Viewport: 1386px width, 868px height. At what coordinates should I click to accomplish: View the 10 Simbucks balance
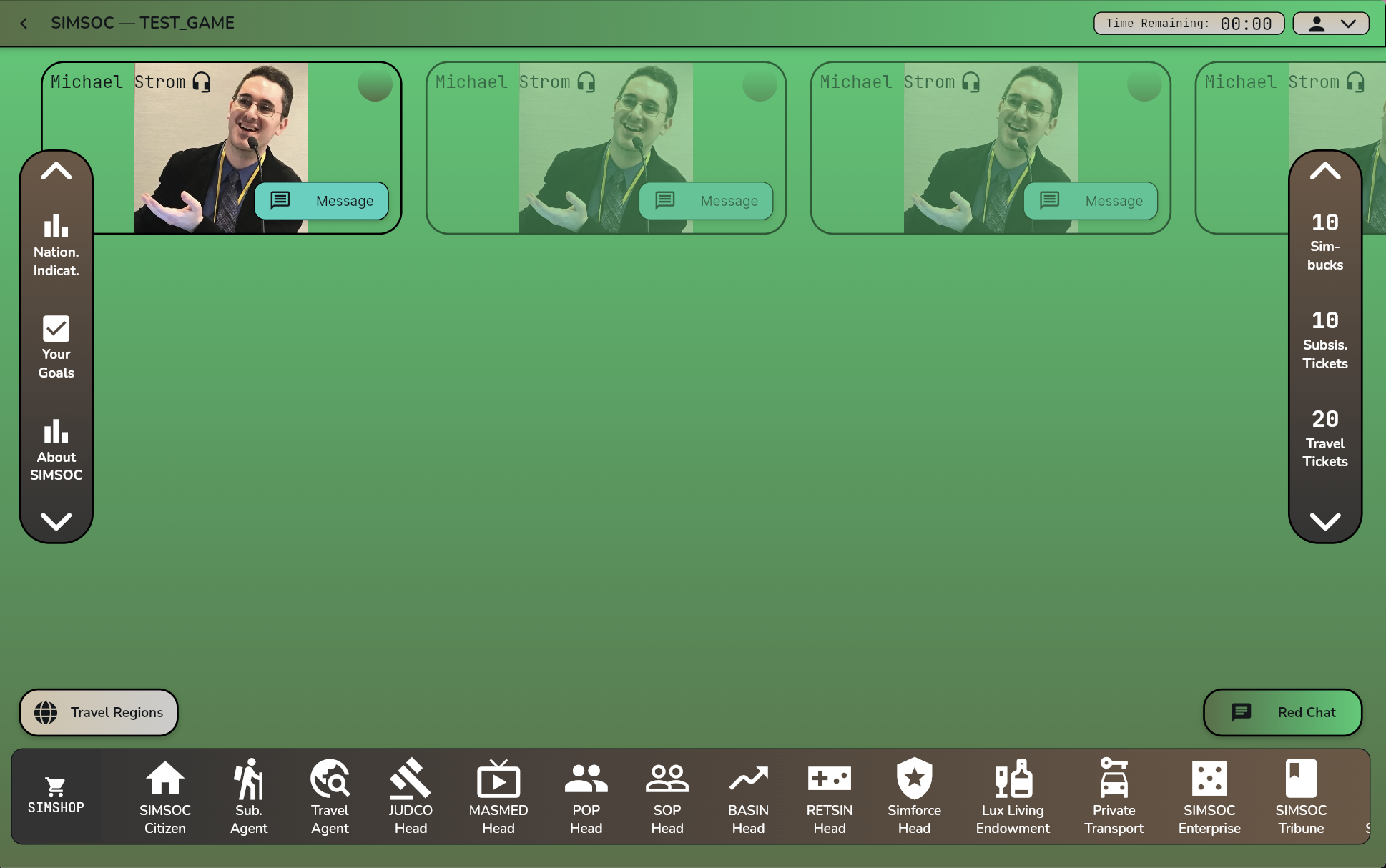pos(1325,242)
